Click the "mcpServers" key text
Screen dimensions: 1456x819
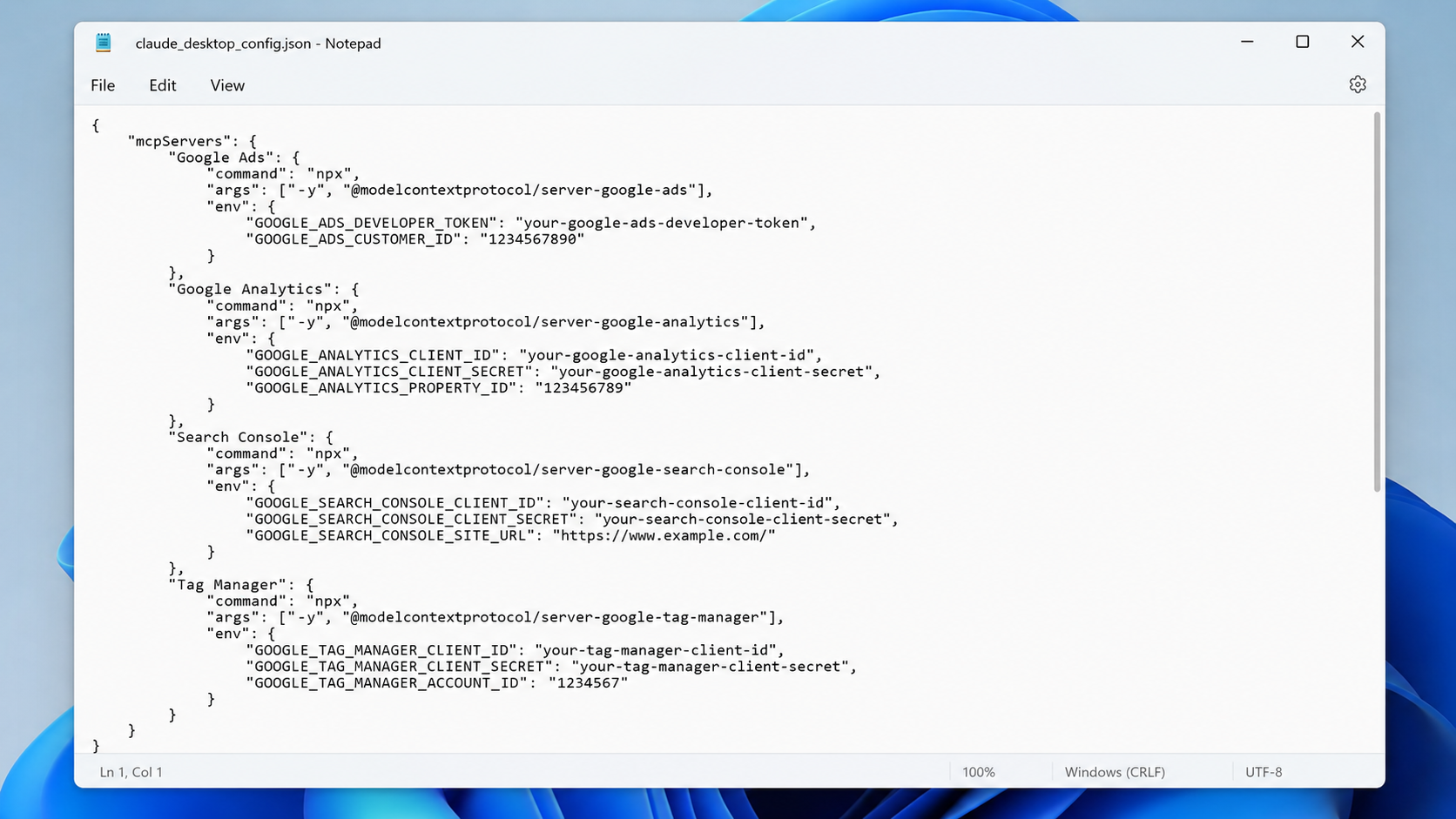(180, 141)
